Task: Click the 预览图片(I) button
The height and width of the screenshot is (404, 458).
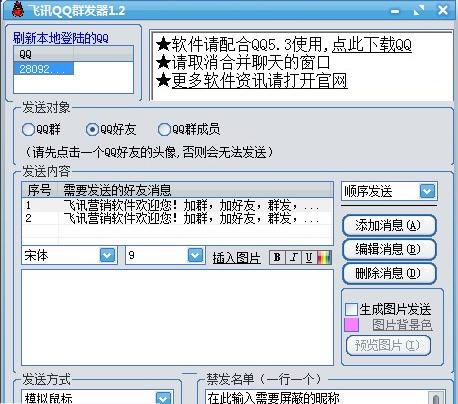Action: click(388, 345)
